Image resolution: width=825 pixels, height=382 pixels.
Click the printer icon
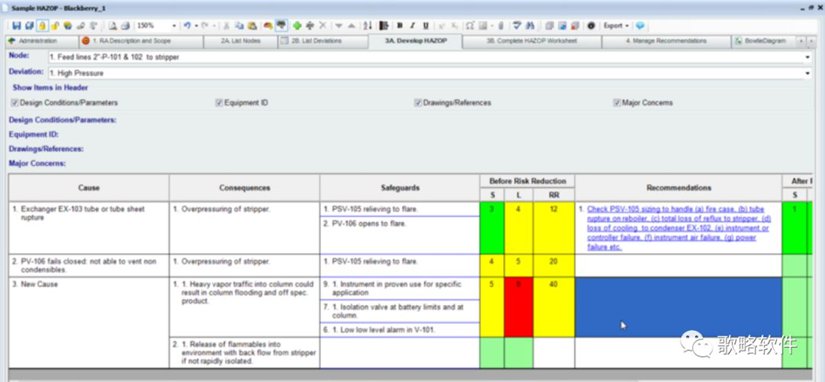[x=125, y=25]
